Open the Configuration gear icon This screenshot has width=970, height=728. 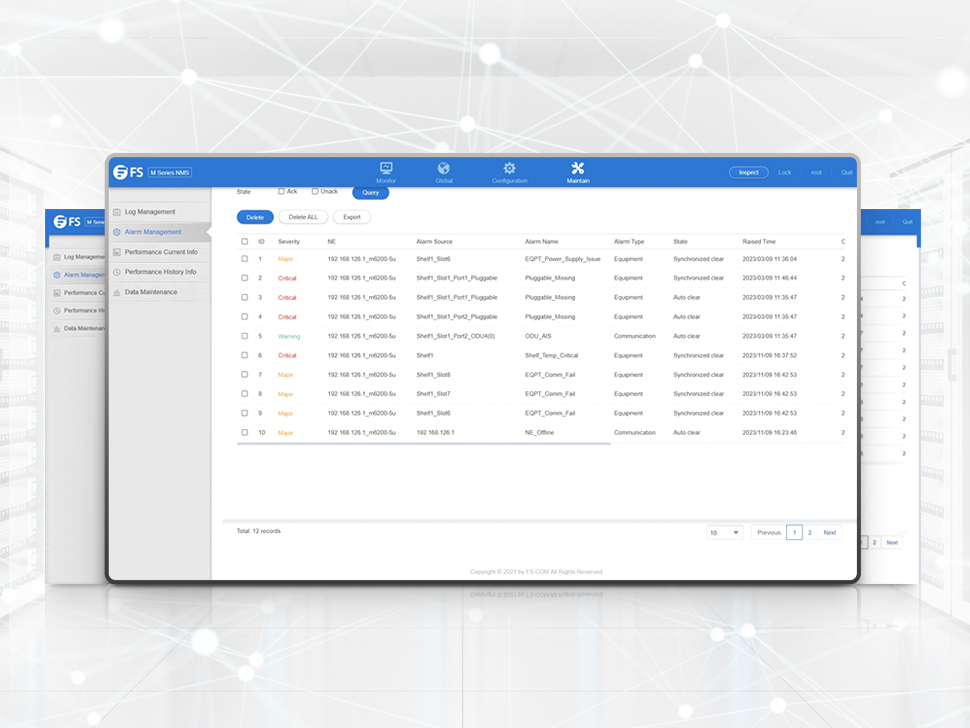(509, 168)
